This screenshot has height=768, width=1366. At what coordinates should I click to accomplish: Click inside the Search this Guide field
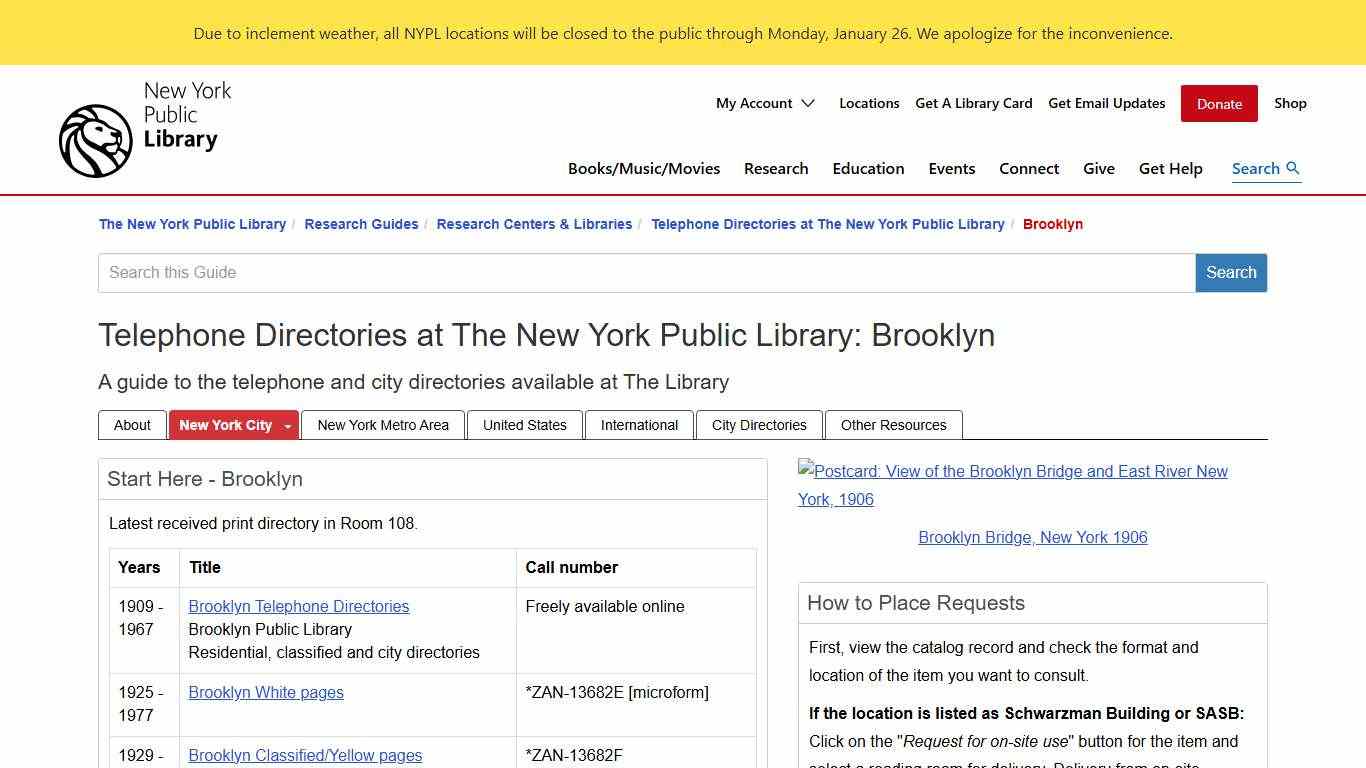tap(646, 272)
